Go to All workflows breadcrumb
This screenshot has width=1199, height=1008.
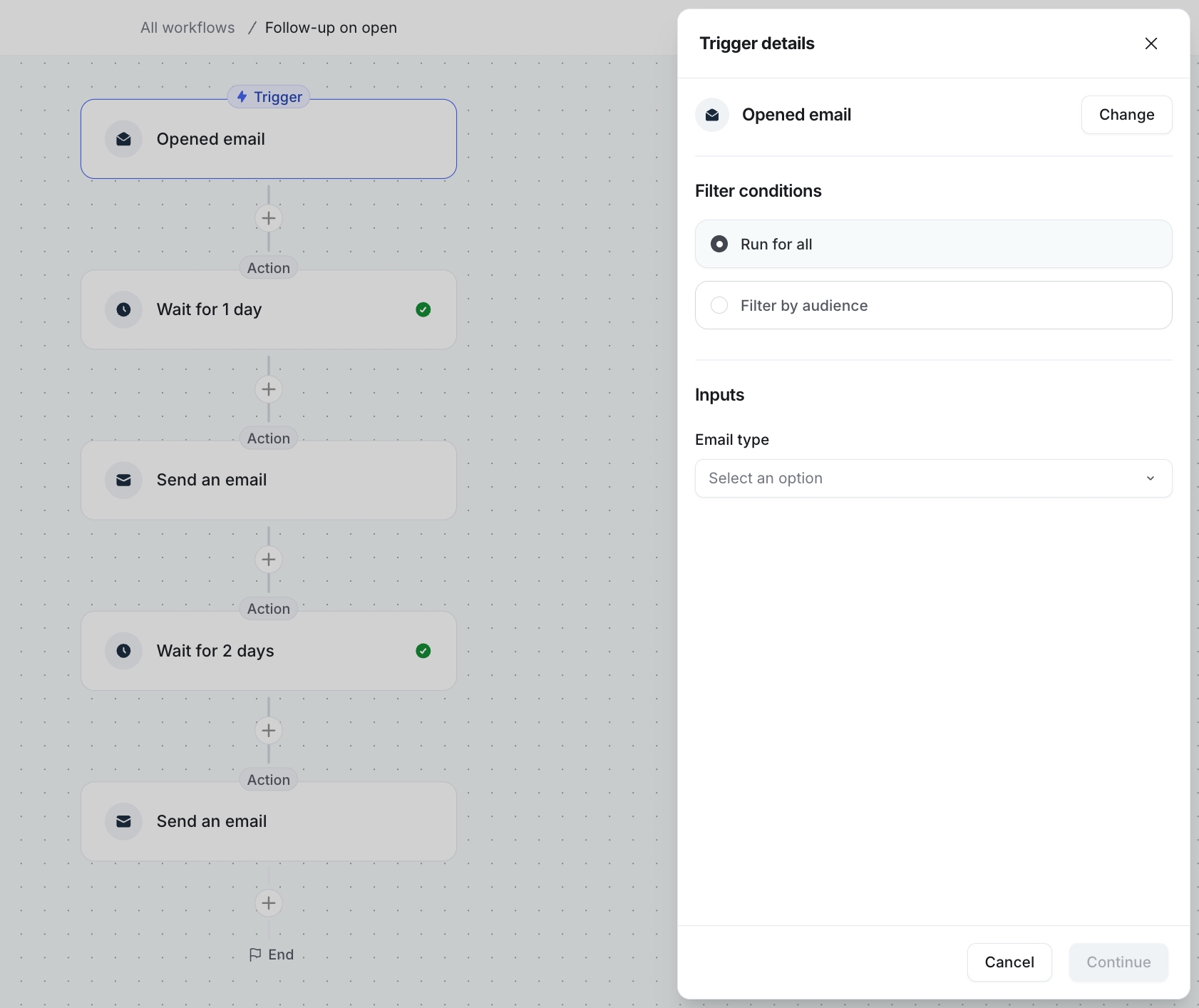187,28
